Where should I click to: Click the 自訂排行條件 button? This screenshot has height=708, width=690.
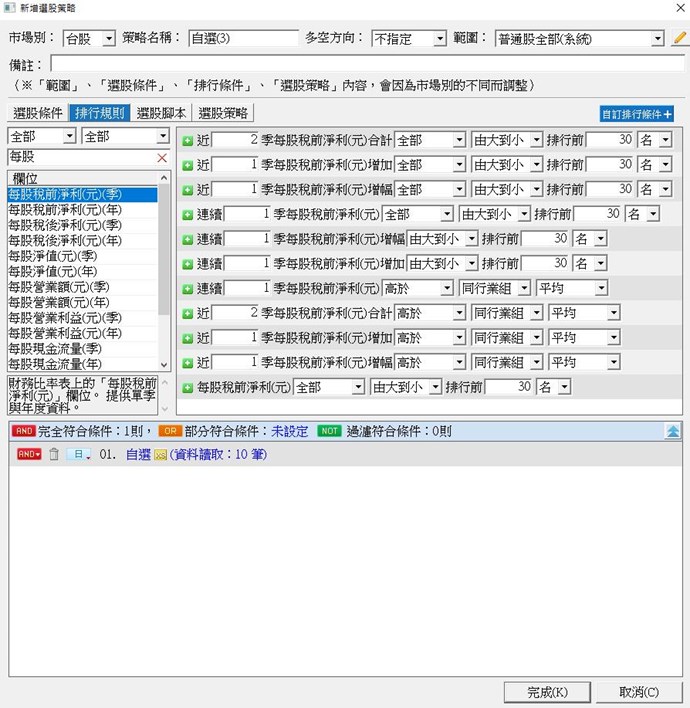tap(636, 114)
